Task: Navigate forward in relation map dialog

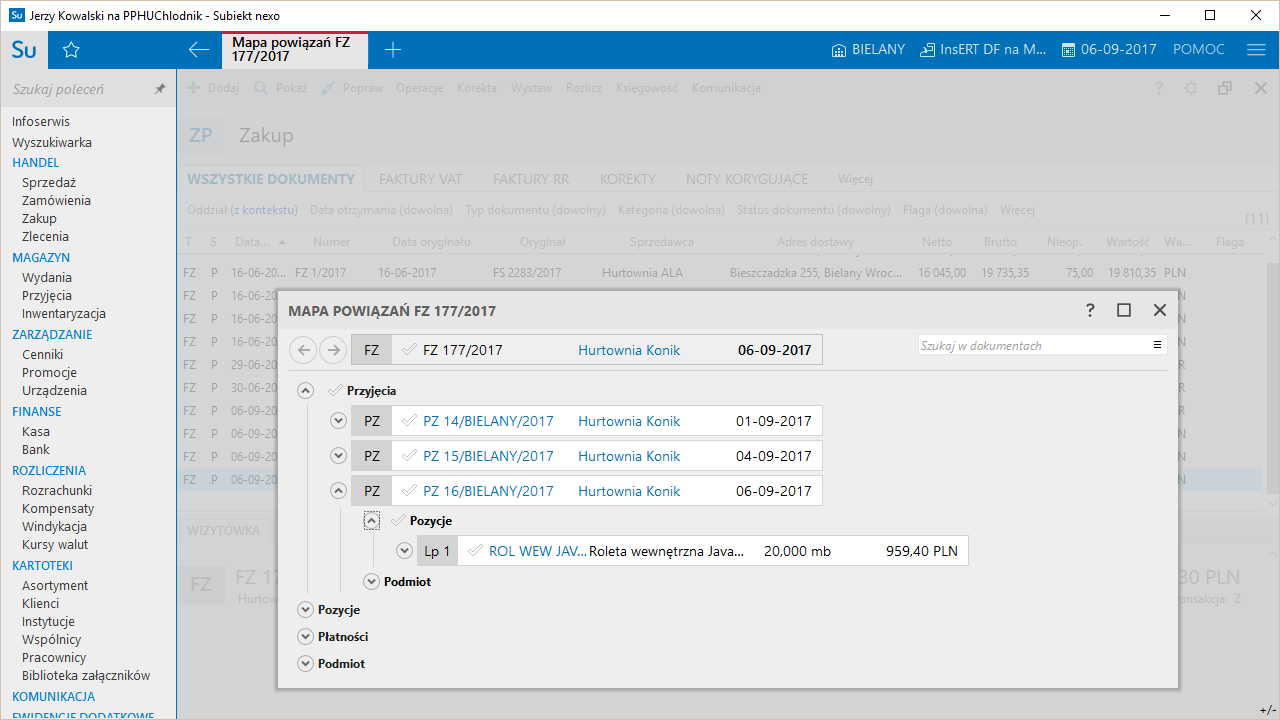Action: point(332,350)
